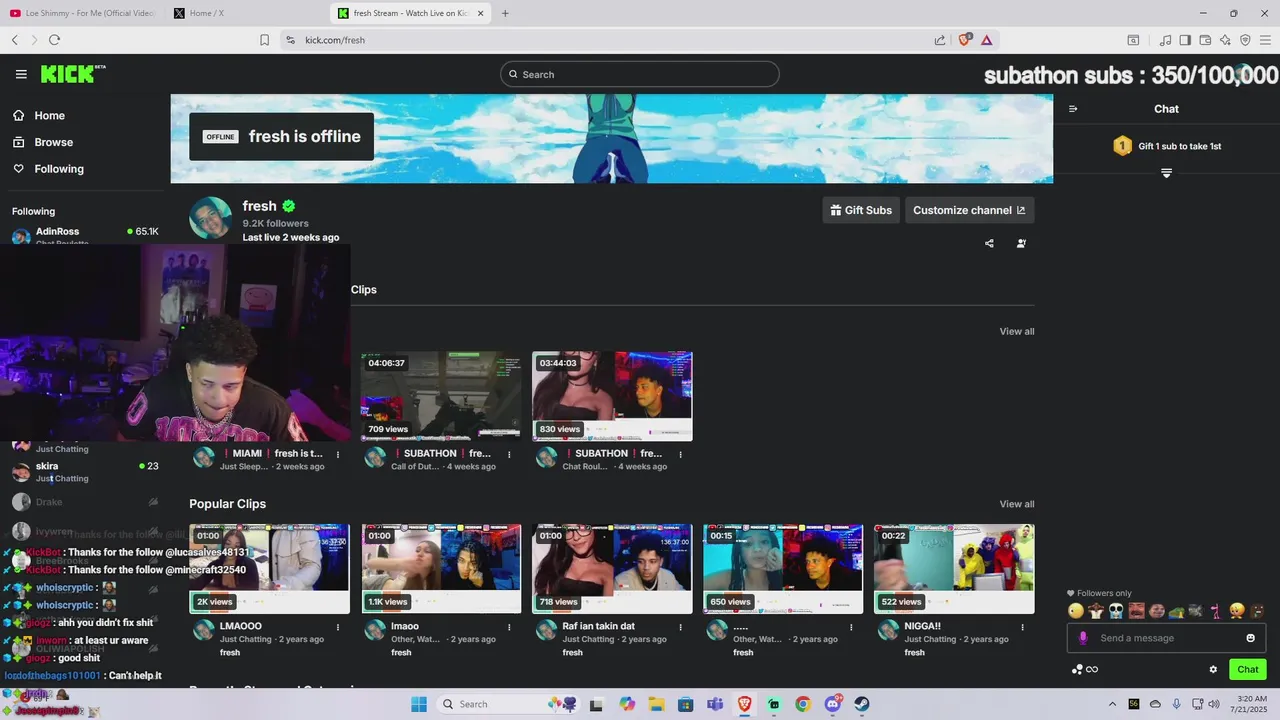Toggle the Brave sidebar panel icon
The width and height of the screenshot is (1280, 720).
1185,40
